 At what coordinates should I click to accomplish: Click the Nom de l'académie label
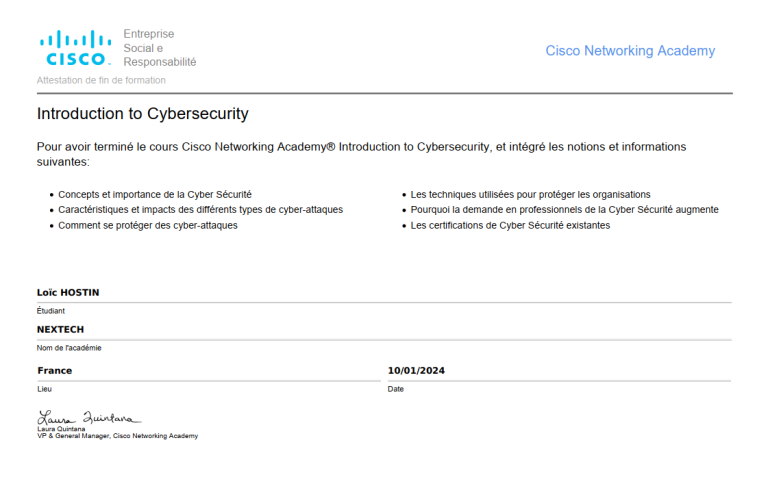coord(69,348)
